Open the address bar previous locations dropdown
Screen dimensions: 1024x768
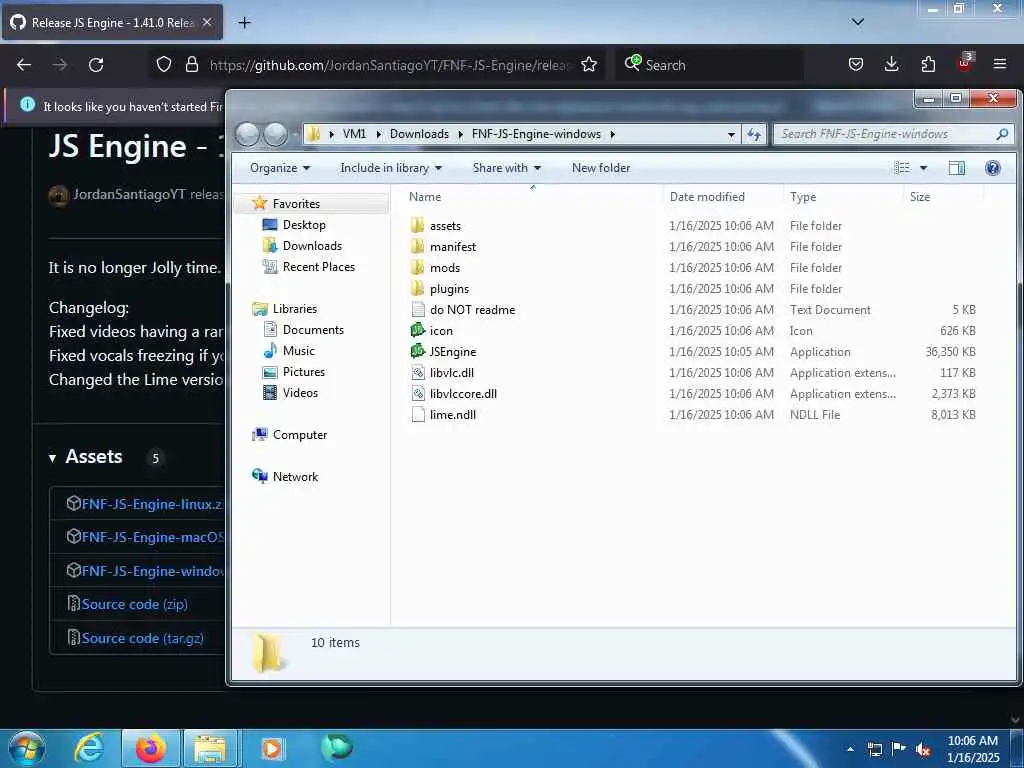coord(731,135)
